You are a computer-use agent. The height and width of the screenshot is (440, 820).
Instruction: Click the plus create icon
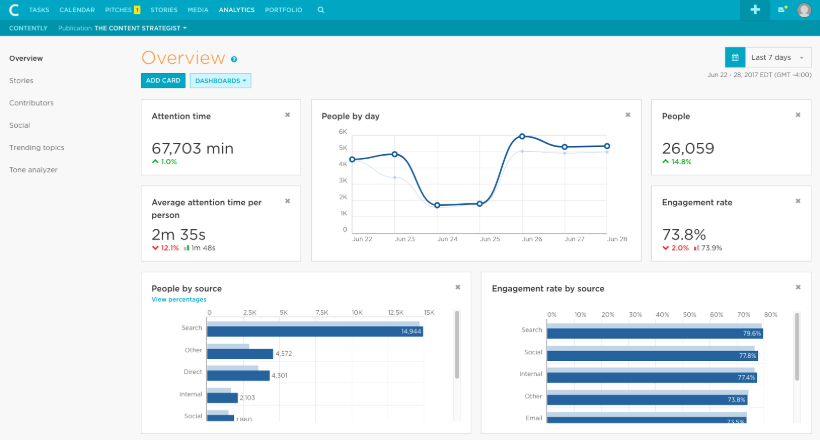(x=755, y=10)
